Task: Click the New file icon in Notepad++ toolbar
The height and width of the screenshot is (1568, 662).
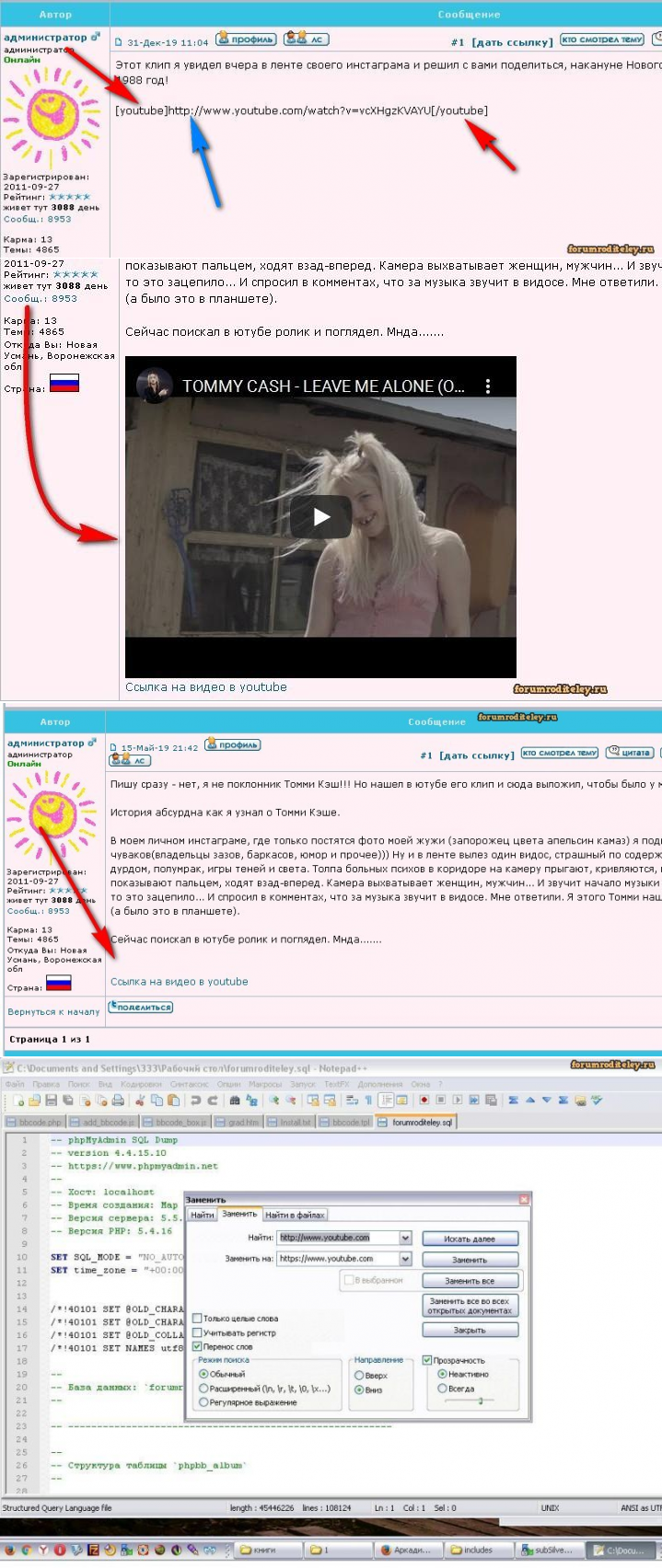Action: (18, 1100)
